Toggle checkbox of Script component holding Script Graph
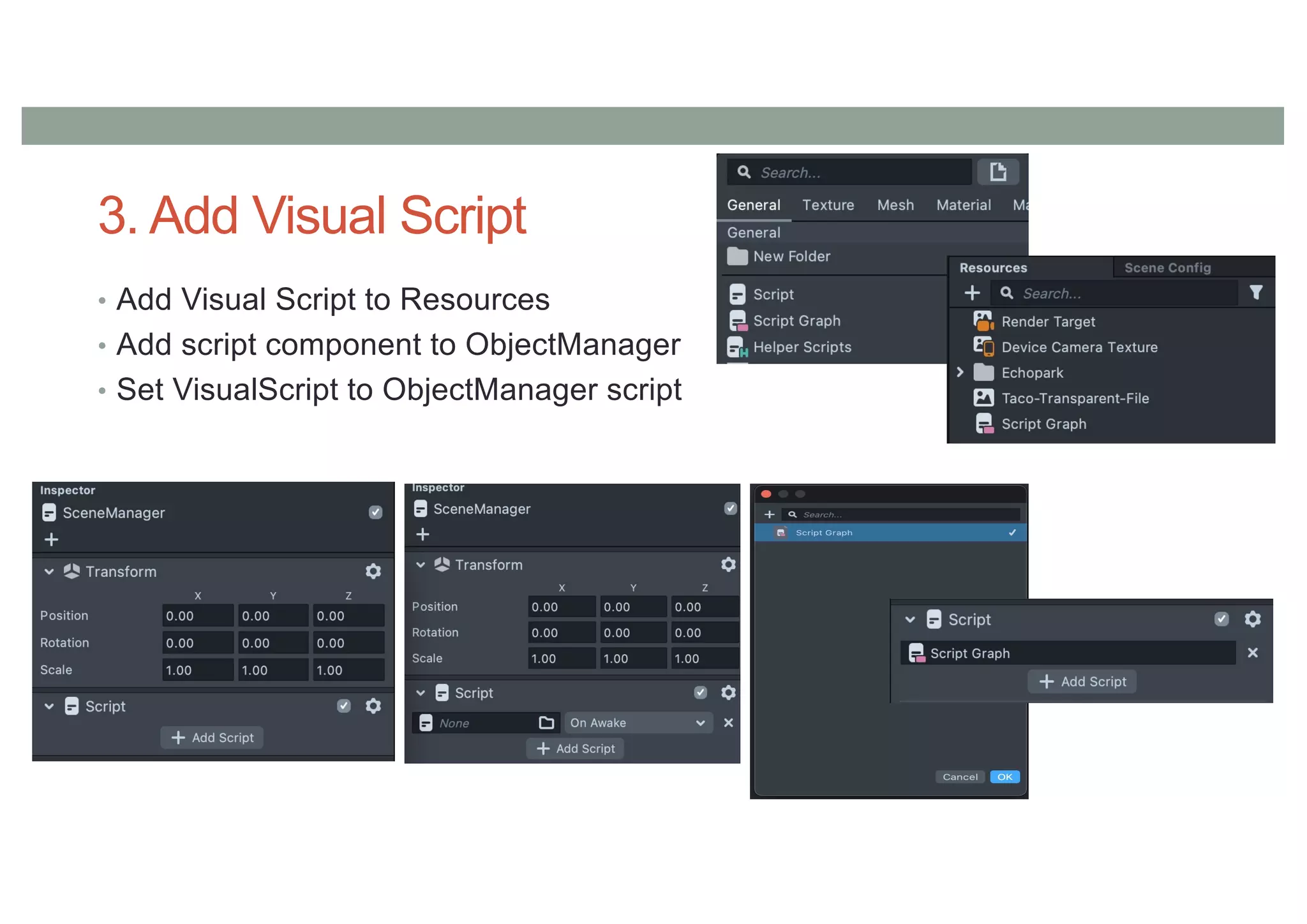This screenshot has height=924, width=1307. [1221, 619]
